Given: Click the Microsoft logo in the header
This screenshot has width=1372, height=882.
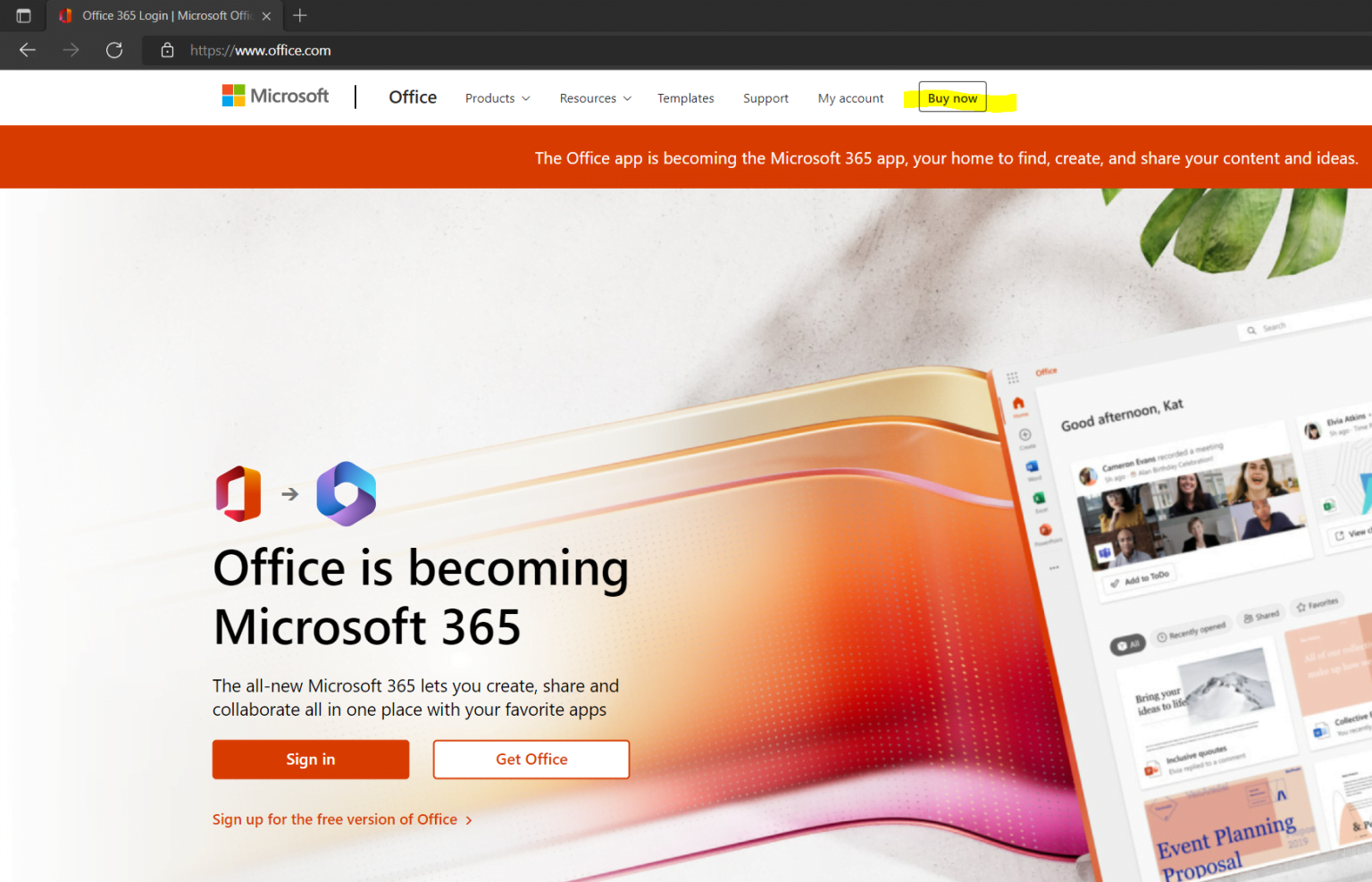Looking at the screenshot, I should (x=274, y=96).
